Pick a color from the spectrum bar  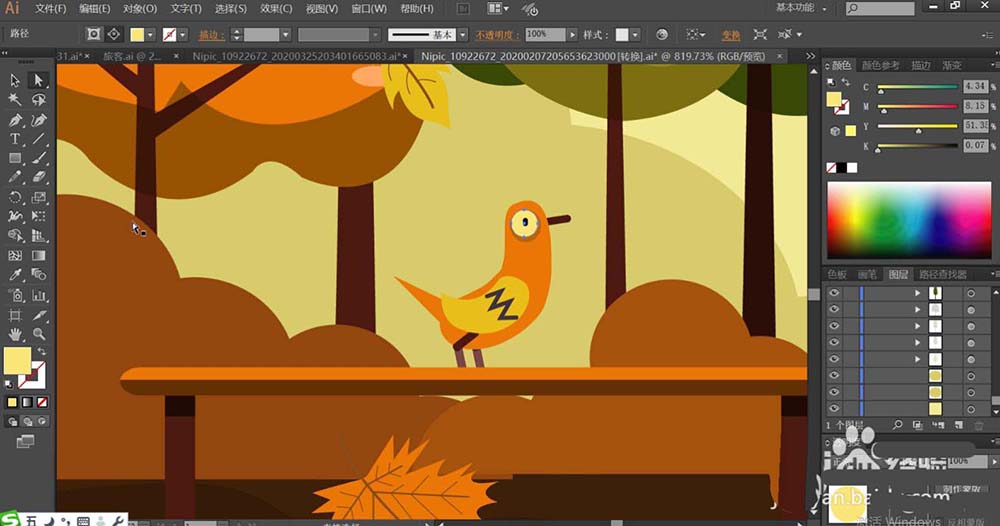click(x=909, y=220)
